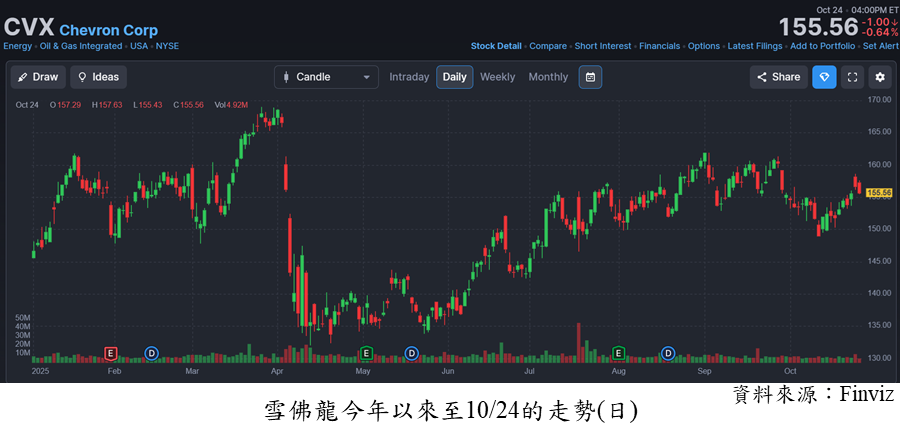
Task: Open the calendar date range picker
Action: (x=590, y=77)
